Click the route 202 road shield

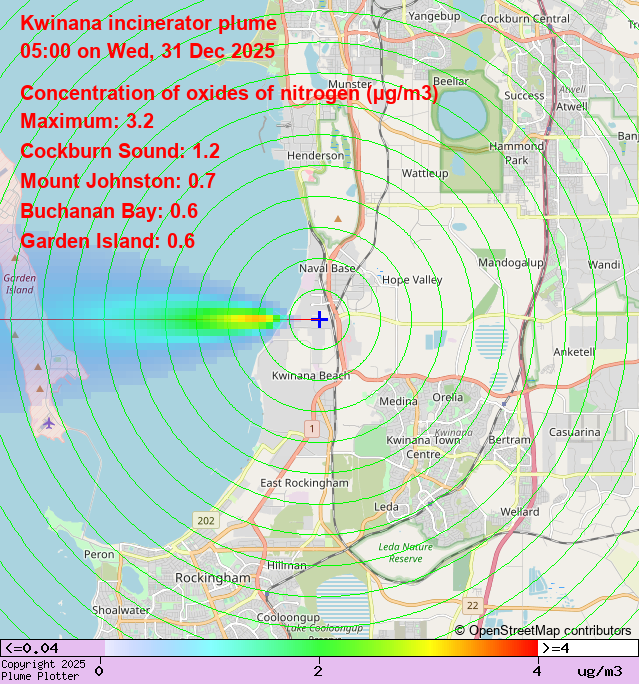(206, 521)
